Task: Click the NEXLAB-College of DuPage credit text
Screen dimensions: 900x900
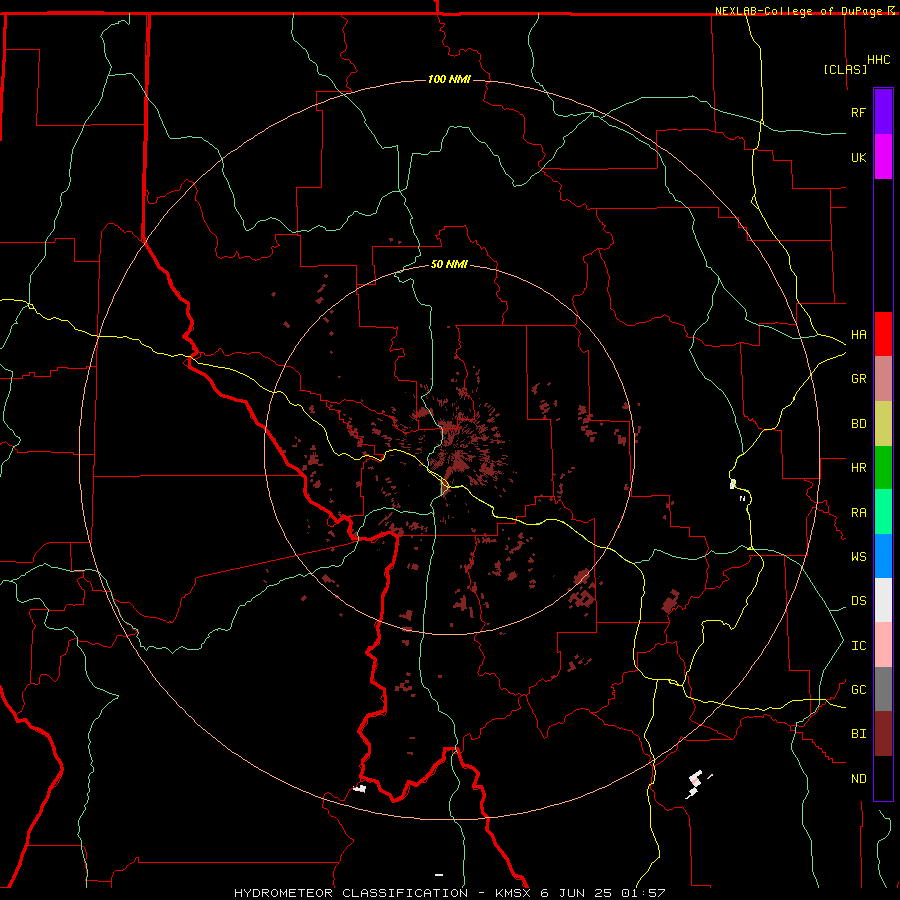Action: tap(800, 11)
